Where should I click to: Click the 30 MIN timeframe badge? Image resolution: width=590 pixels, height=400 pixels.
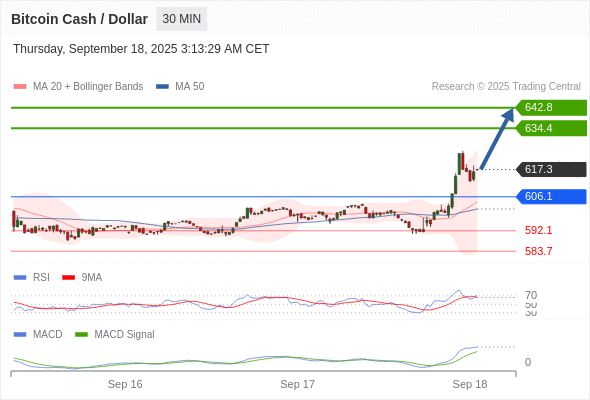click(181, 19)
